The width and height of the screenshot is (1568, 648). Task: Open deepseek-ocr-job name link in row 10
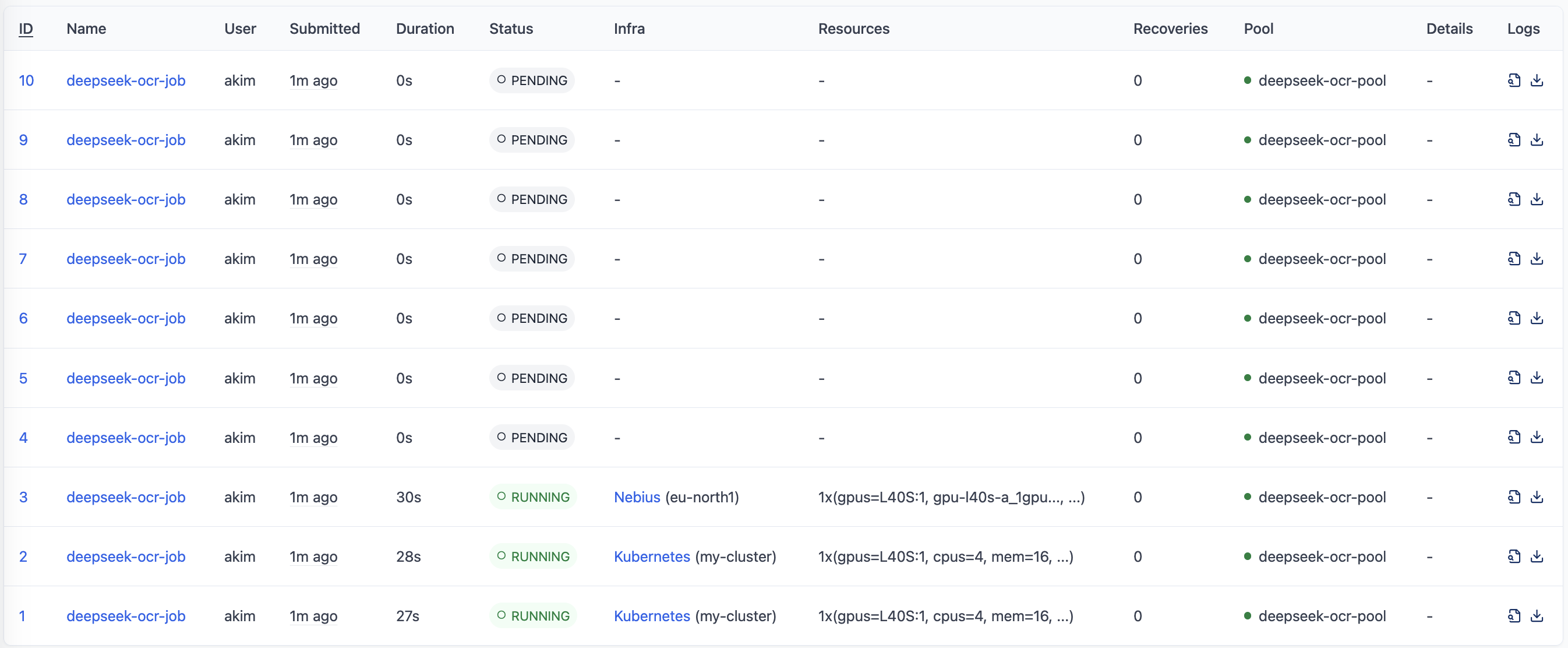pos(126,80)
